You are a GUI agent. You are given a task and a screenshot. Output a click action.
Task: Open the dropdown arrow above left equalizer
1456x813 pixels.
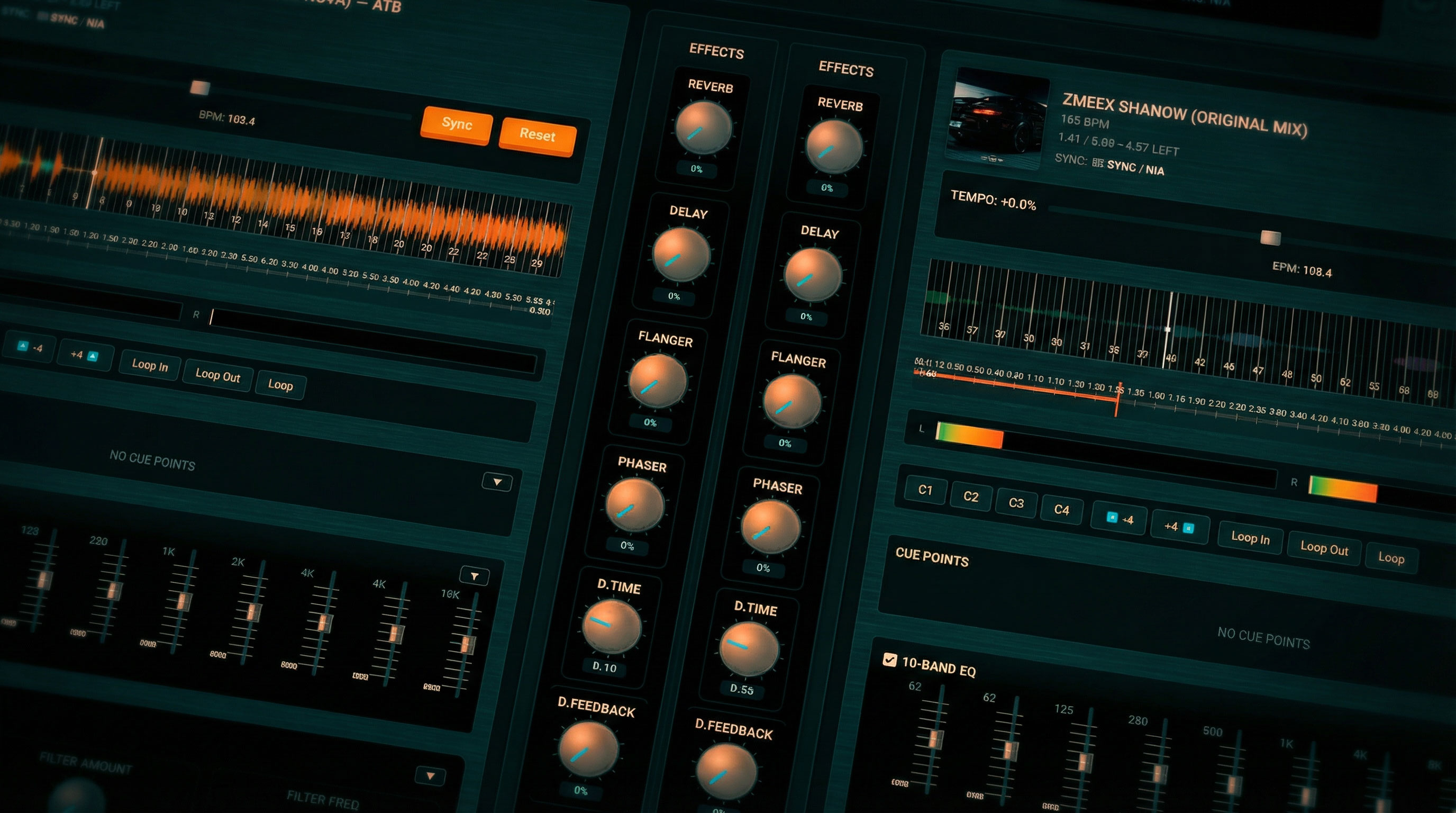click(474, 576)
